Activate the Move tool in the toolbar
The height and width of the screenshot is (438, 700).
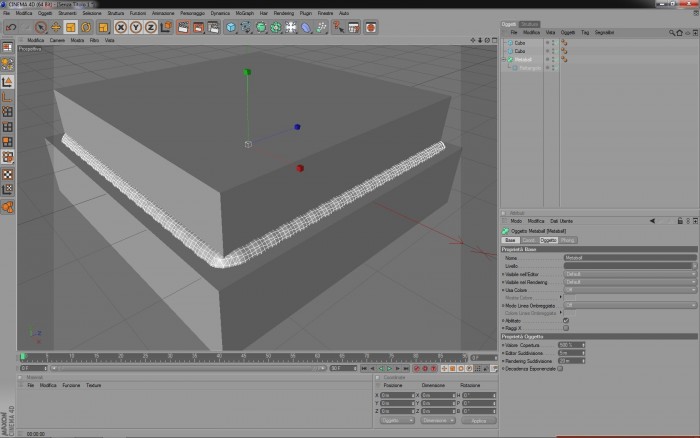click(56, 27)
